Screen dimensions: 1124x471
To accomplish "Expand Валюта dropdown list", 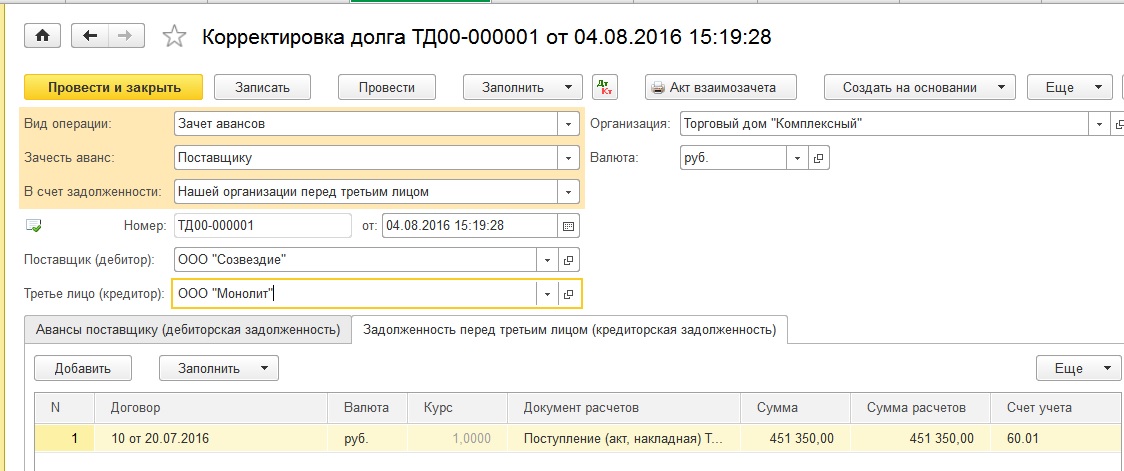I will (x=798, y=158).
